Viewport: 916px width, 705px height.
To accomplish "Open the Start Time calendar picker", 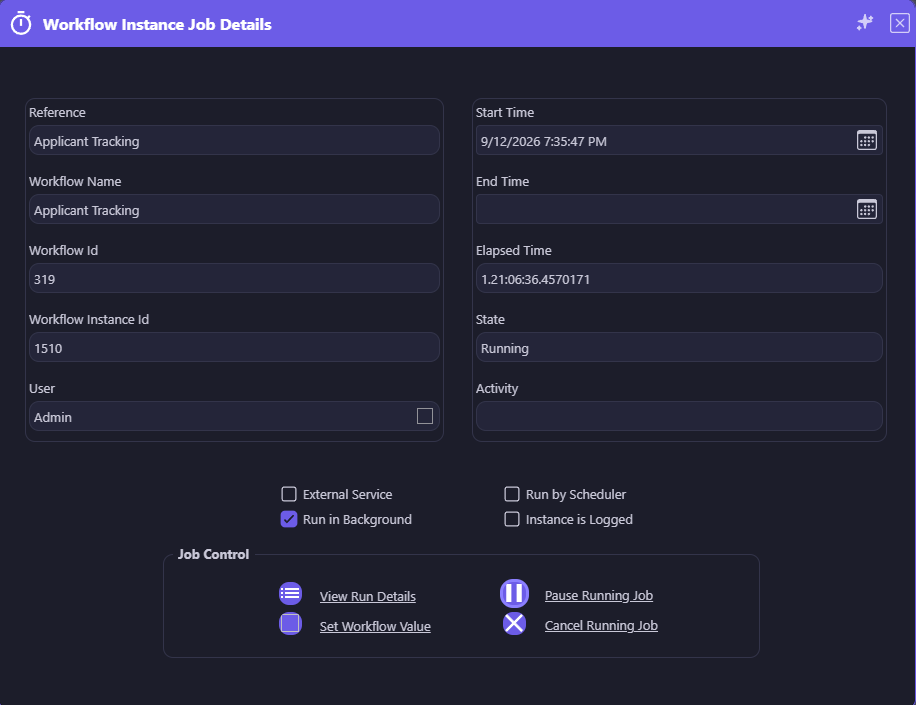I will [866, 140].
